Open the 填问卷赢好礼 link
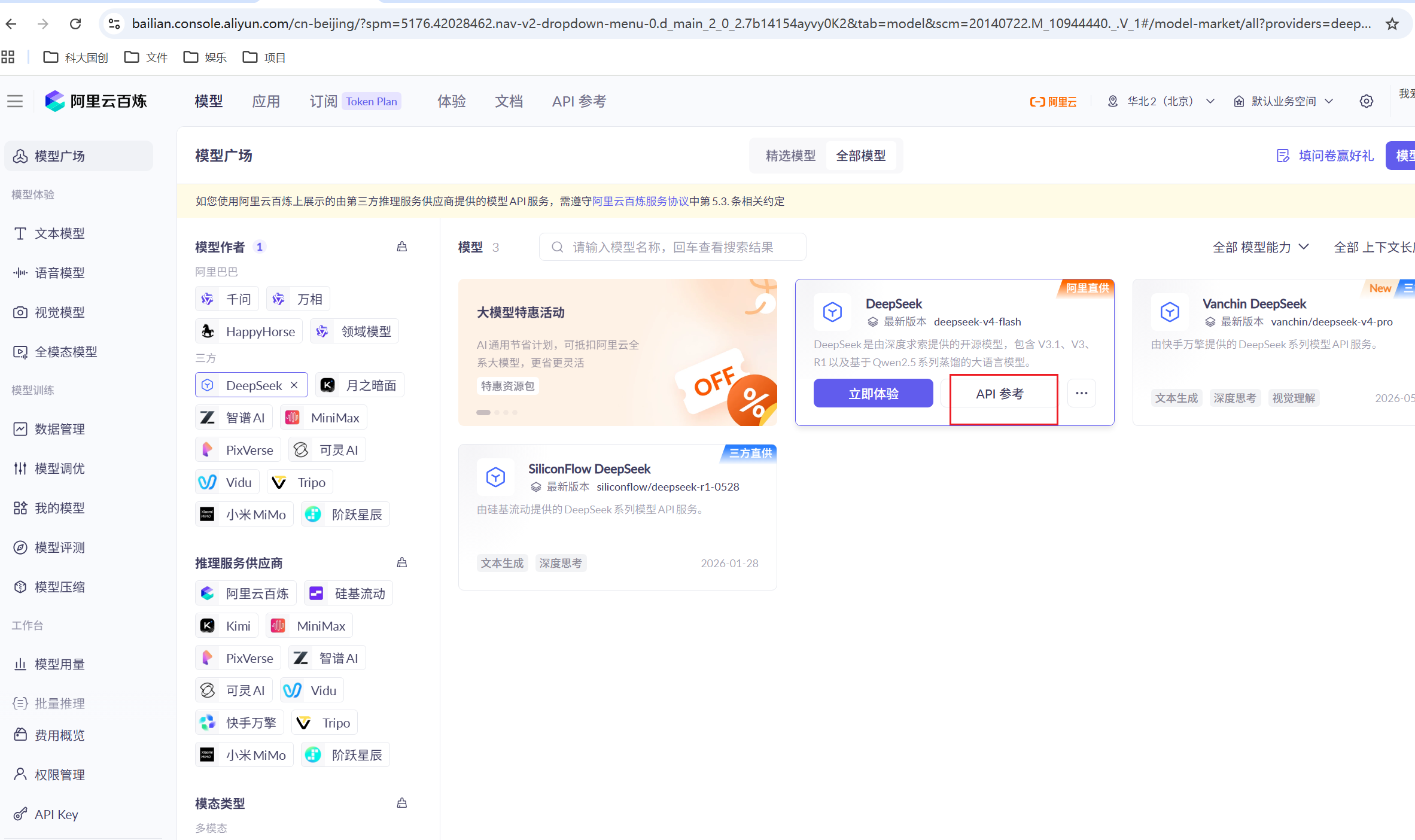This screenshot has width=1415, height=840. [x=1326, y=156]
